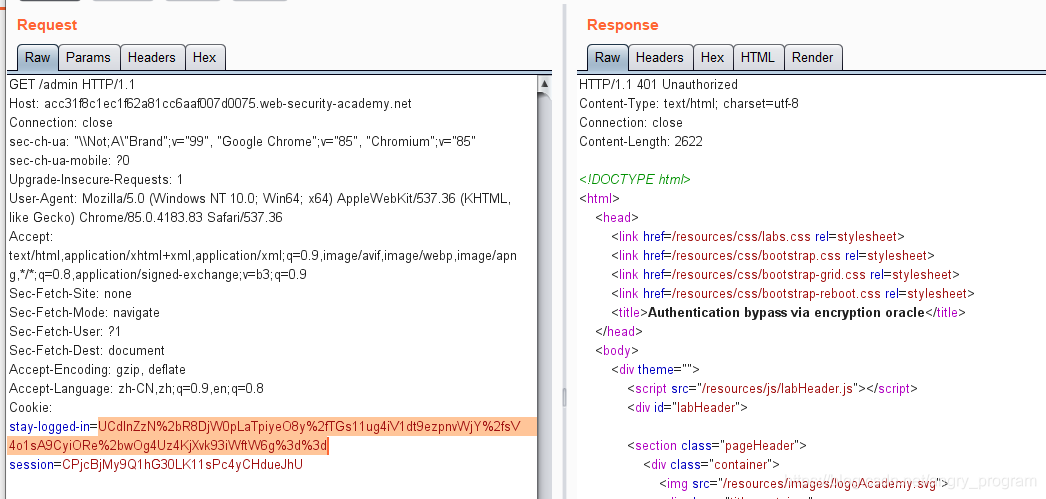The image size is (1046, 499).
Task: Click the Content-Length: 2622 line
Action: pyautogui.click(x=640, y=141)
